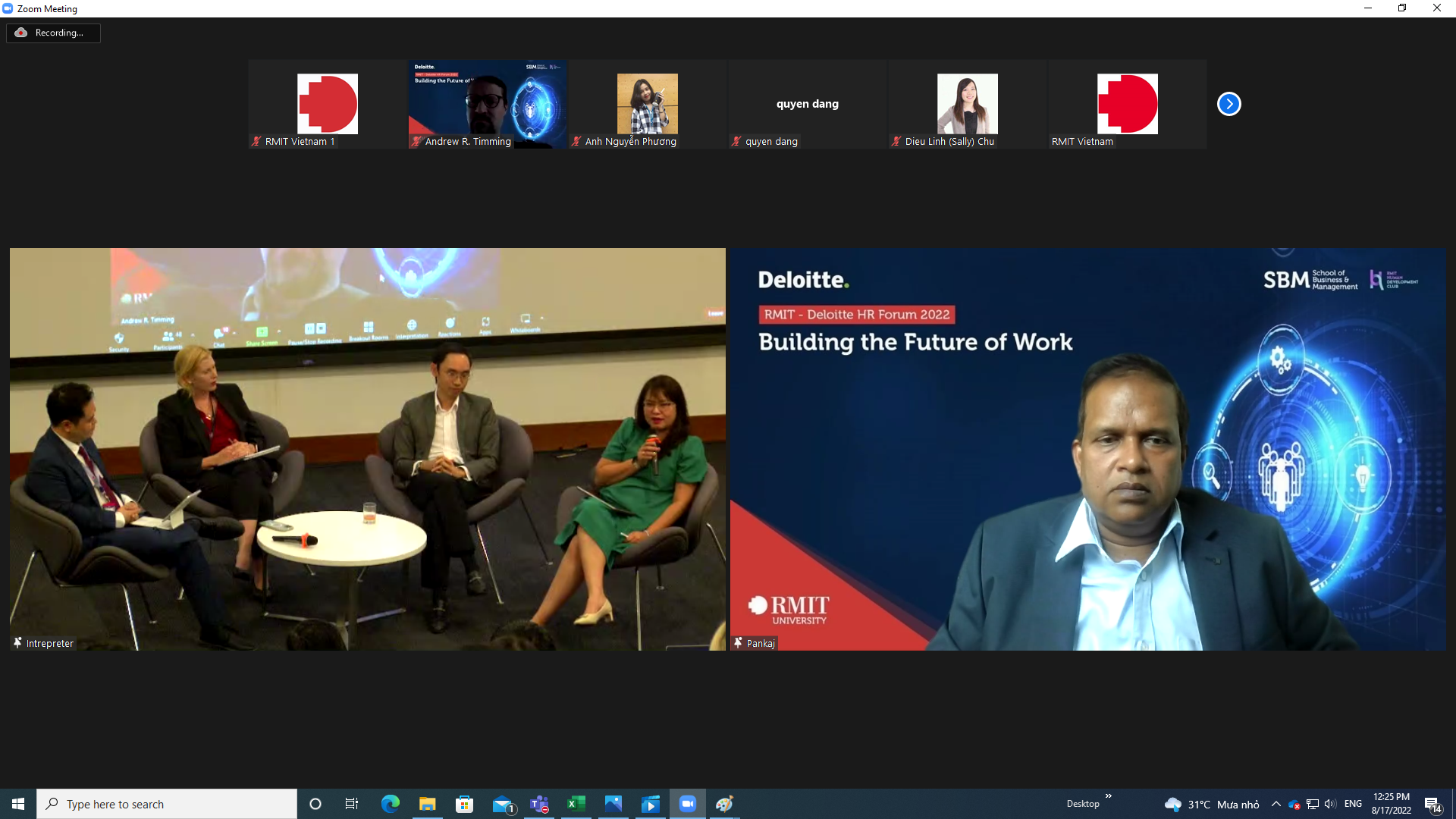Click the Pankaj pinned video feed
This screenshot has width=1456, height=819.
(x=1088, y=449)
